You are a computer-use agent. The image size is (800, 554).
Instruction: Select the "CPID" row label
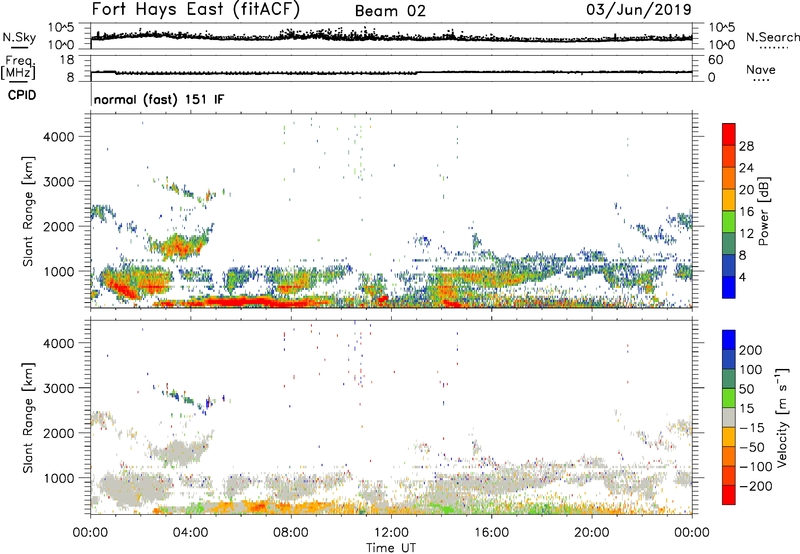point(22,95)
